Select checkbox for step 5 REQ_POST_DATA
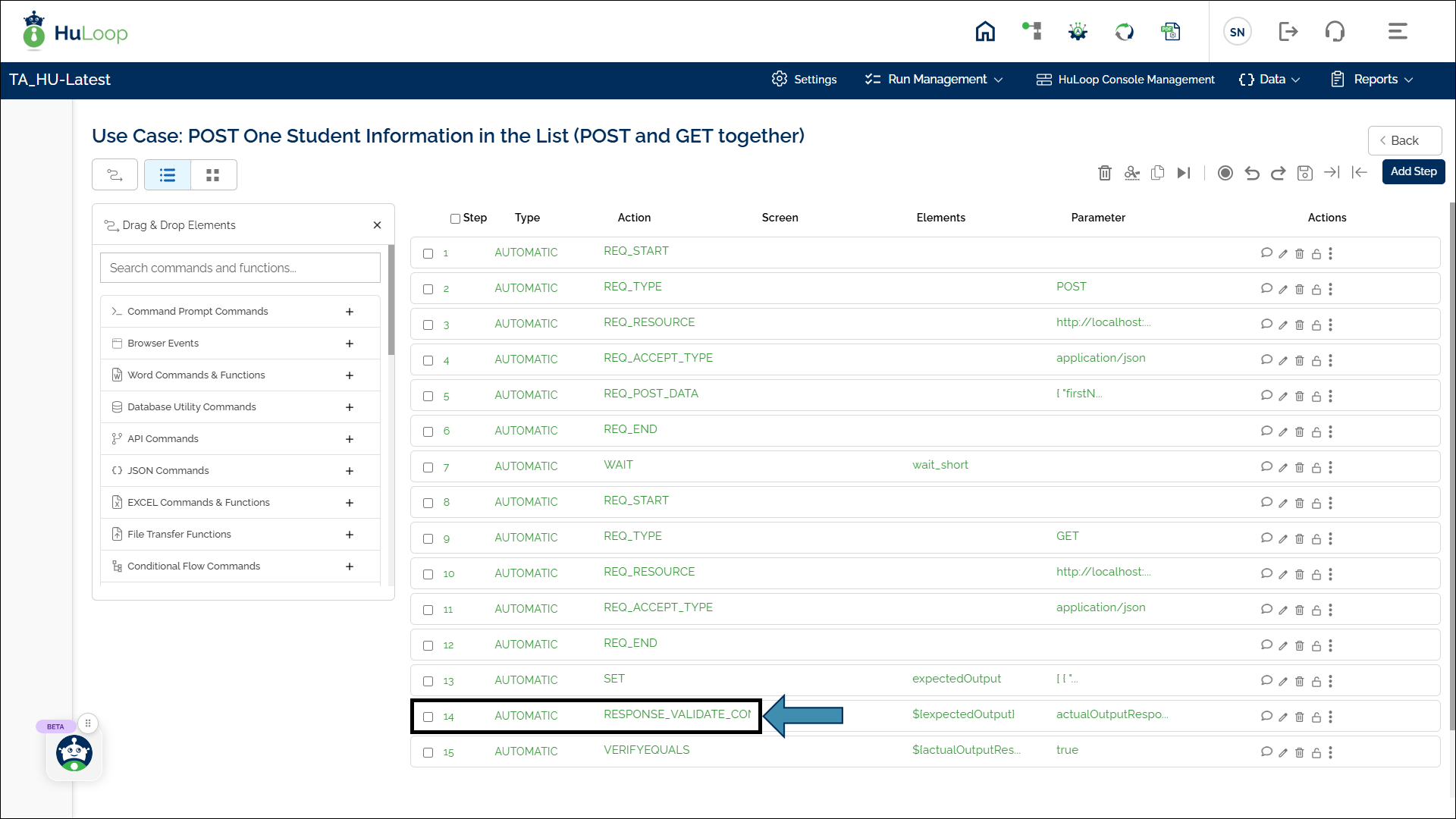This screenshot has height=819, width=1456. [x=428, y=397]
